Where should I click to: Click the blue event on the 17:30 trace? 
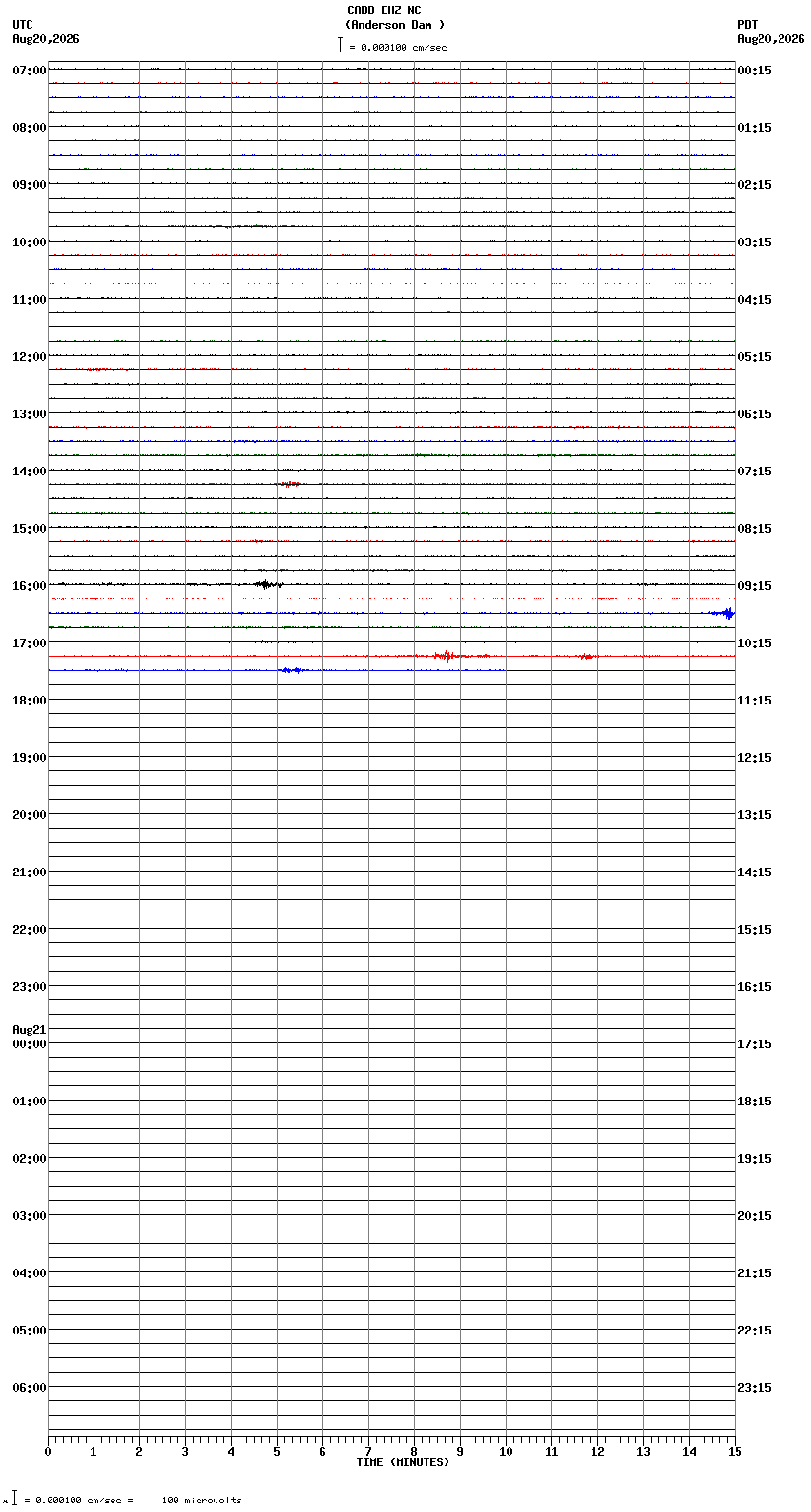coord(292,670)
